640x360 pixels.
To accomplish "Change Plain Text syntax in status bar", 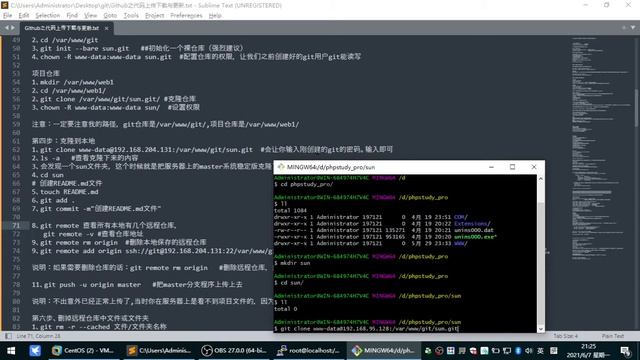I will [613, 336].
